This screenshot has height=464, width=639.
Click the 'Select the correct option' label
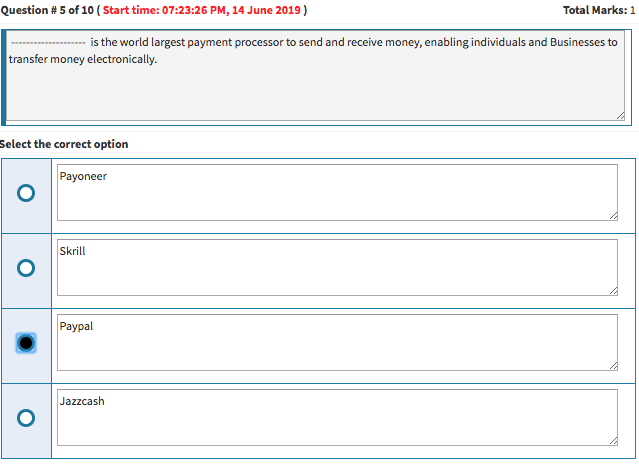pyautogui.click(x=64, y=144)
